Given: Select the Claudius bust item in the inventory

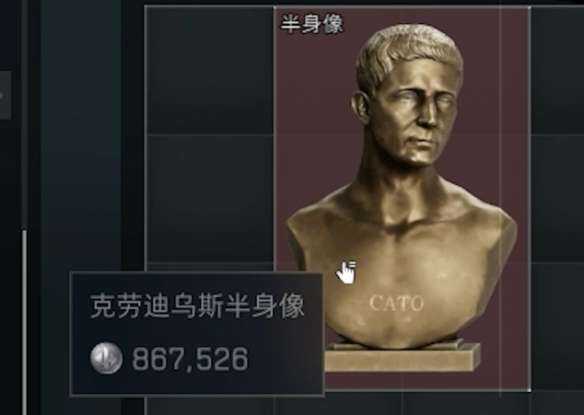Looking at the screenshot, I should coord(402,198).
